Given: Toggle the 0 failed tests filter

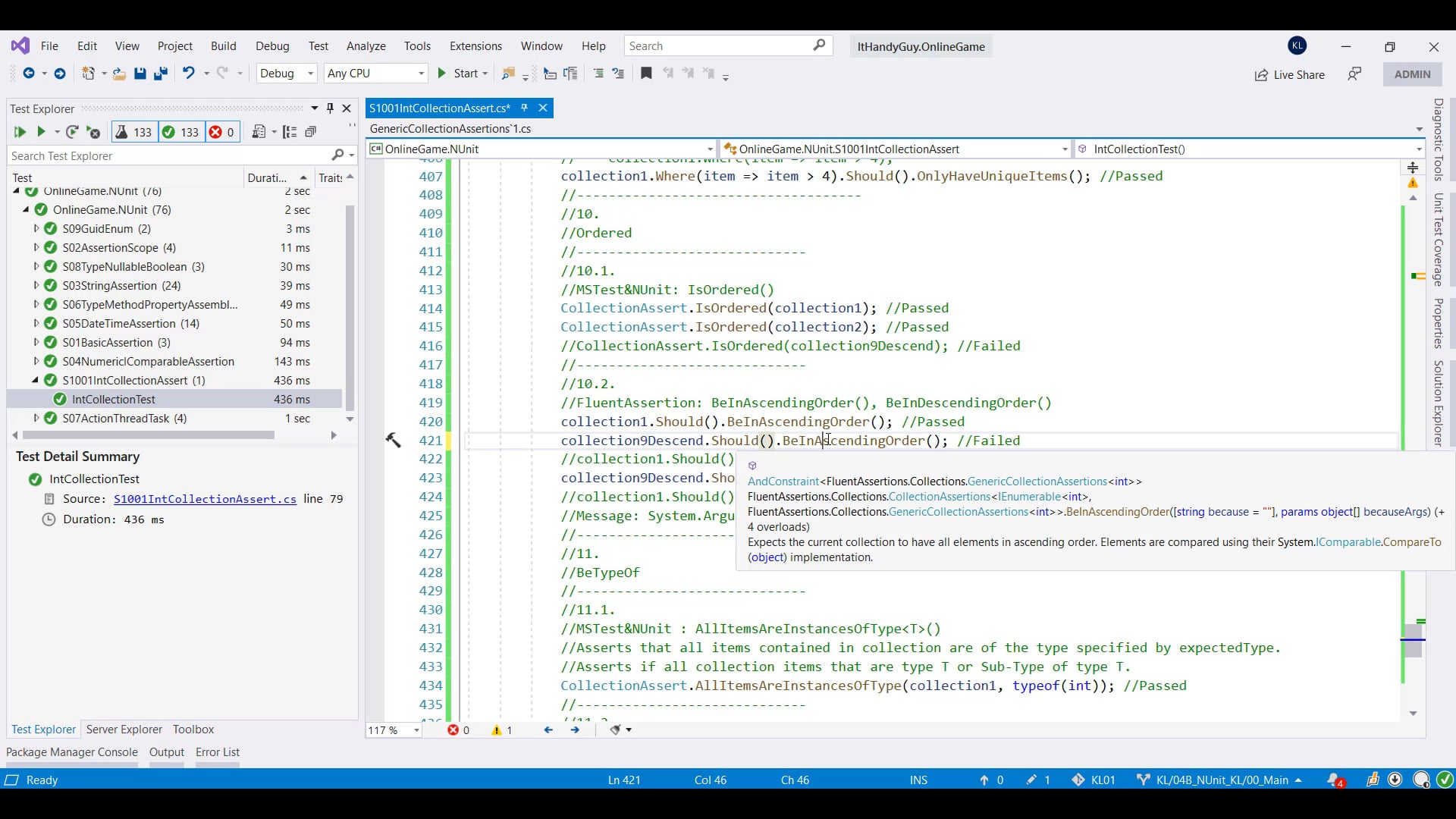Looking at the screenshot, I should [x=222, y=132].
